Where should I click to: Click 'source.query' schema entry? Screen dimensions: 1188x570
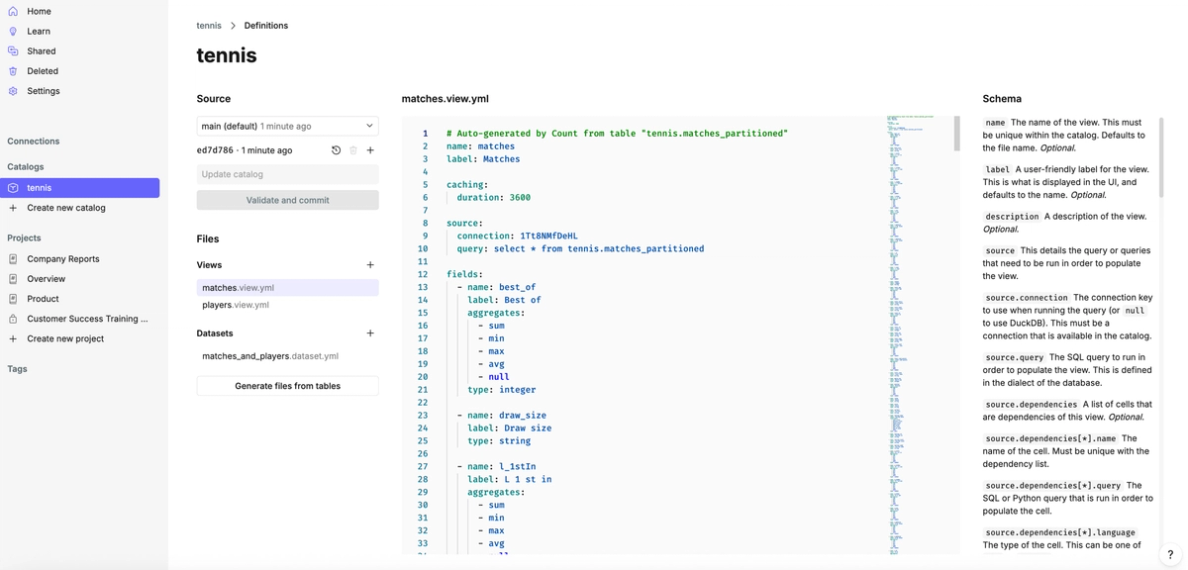click(x=1014, y=357)
